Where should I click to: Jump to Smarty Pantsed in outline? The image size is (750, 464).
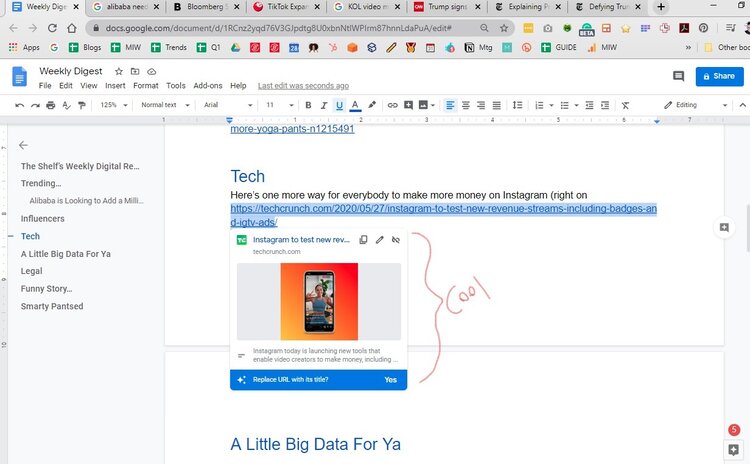point(52,306)
